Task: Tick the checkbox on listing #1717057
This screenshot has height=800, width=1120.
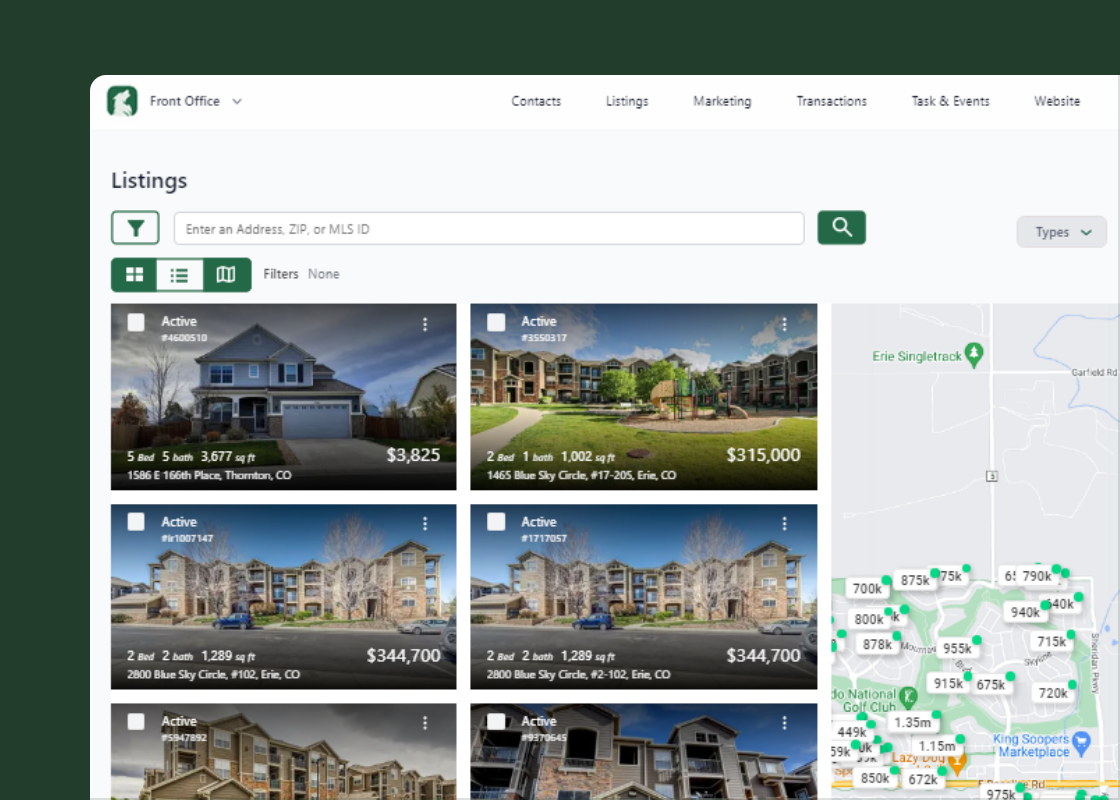Action: coord(496,522)
